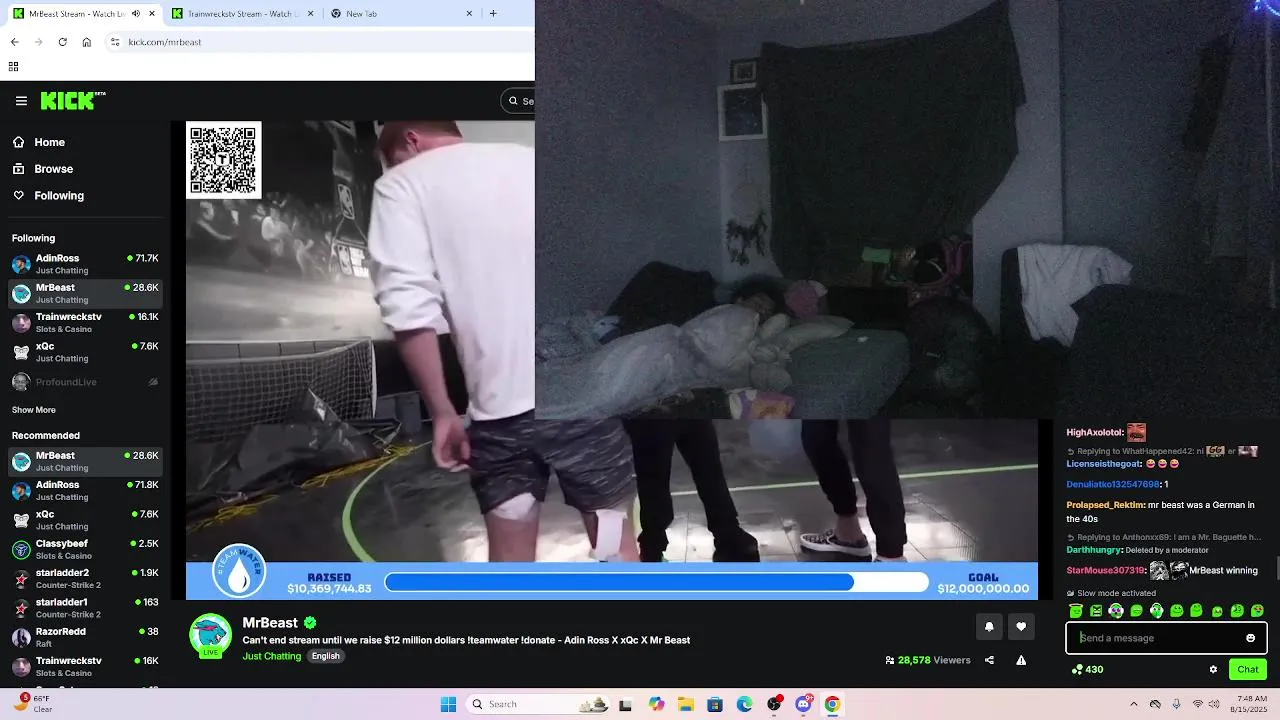
Task: Open the Wi-Fi network tray icon
Action: tap(1198, 704)
